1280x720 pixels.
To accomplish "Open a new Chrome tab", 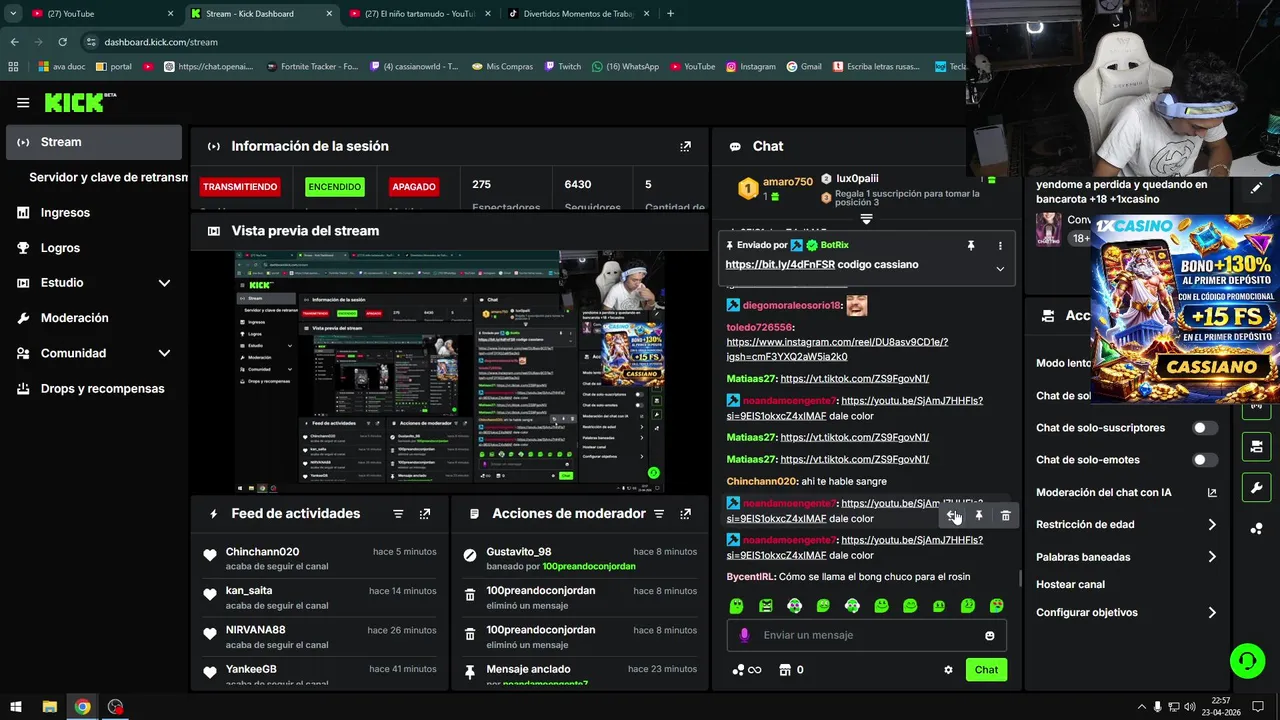I will point(670,14).
